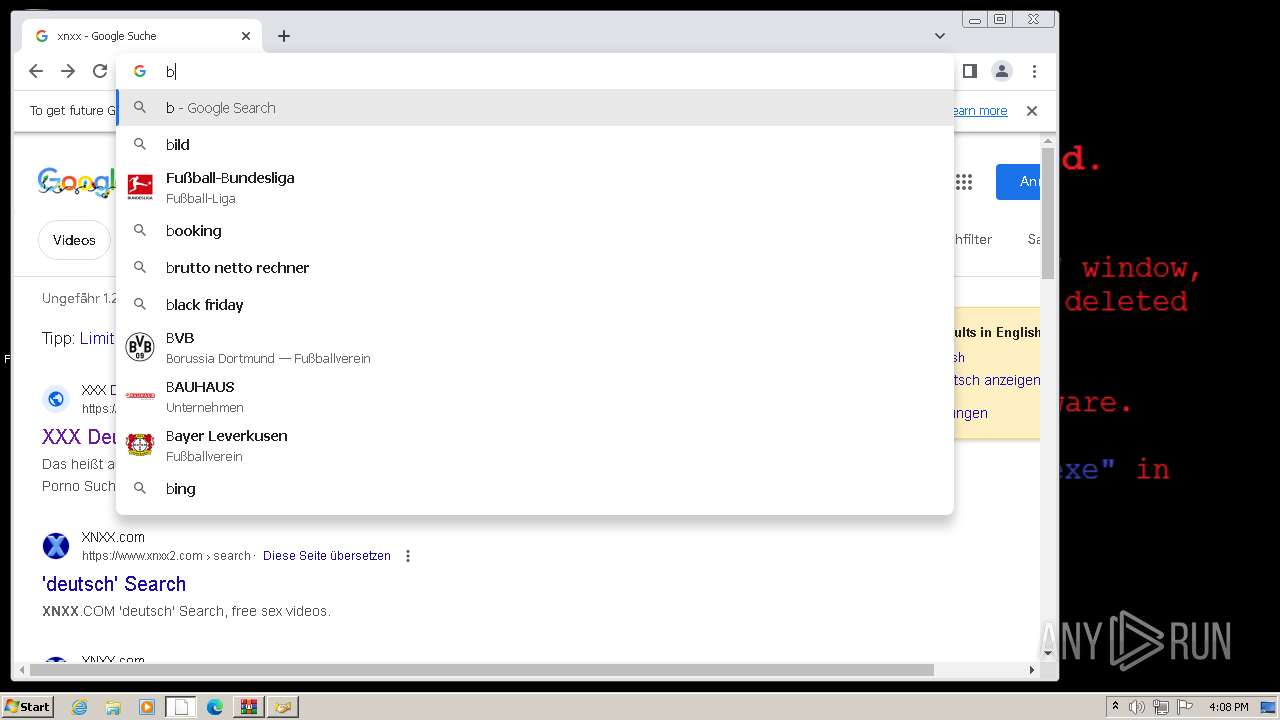Screen dimensions: 1280x720
Task: Click the blue Anmelden sign-in button
Action: 1018,182
